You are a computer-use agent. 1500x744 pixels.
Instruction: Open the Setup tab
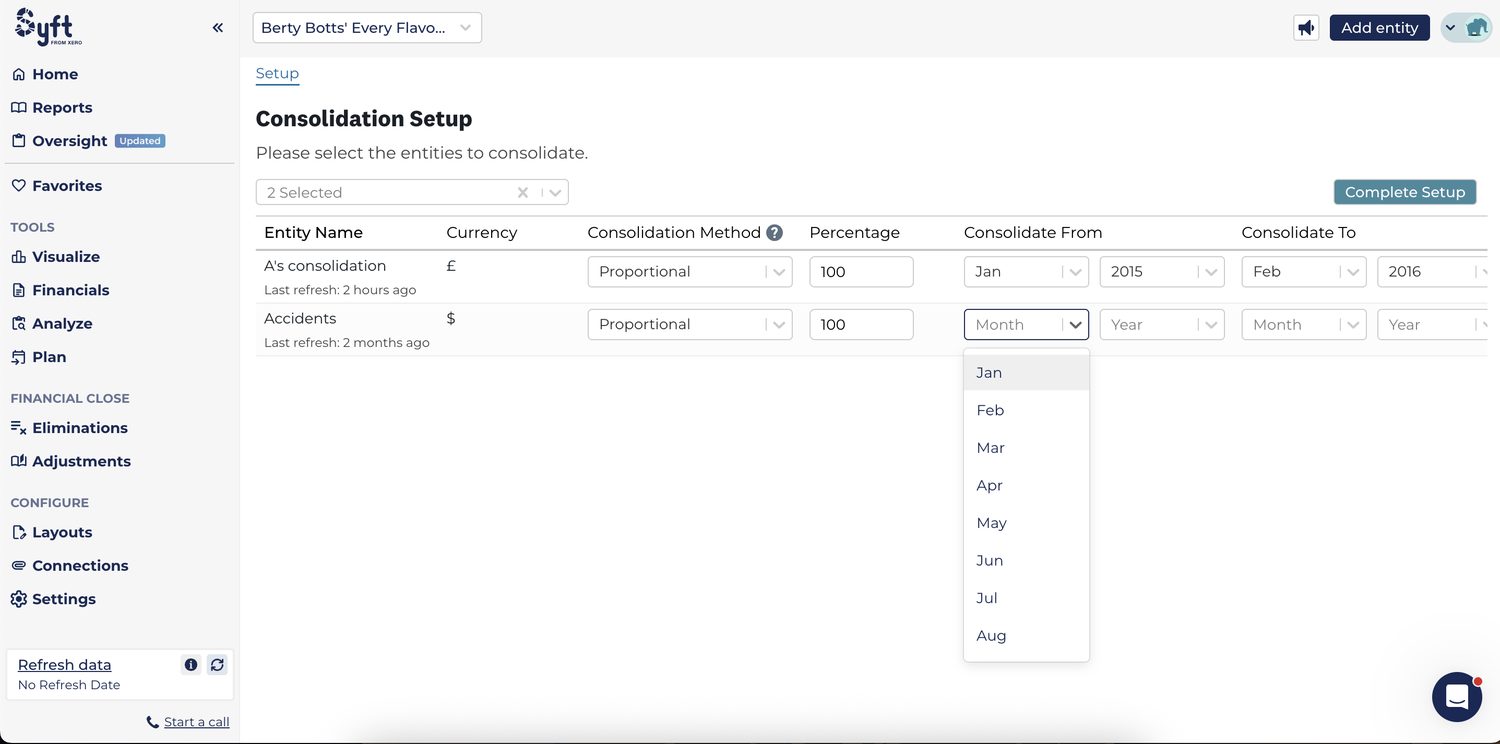(x=277, y=73)
